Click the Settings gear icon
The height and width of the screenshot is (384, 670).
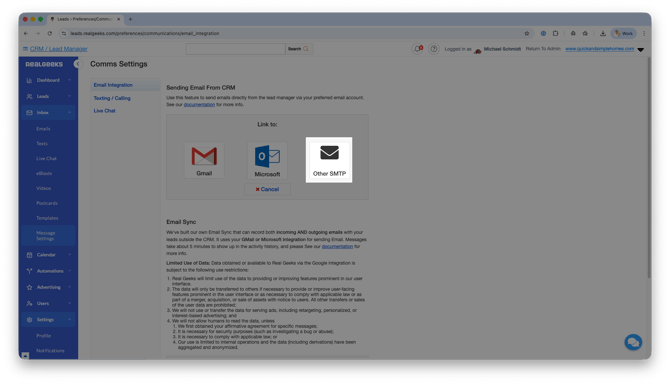[29, 320]
